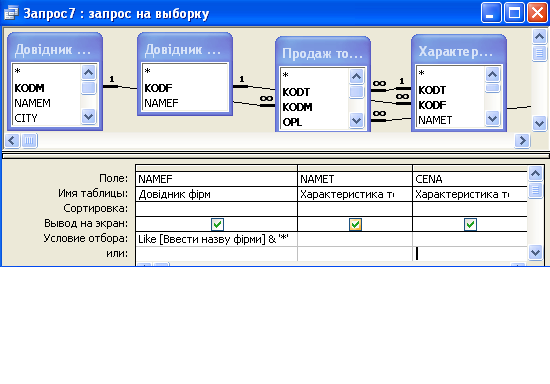Click sort cell under CENA column
This screenshot has width=550, height=384.
pos(470,209)
